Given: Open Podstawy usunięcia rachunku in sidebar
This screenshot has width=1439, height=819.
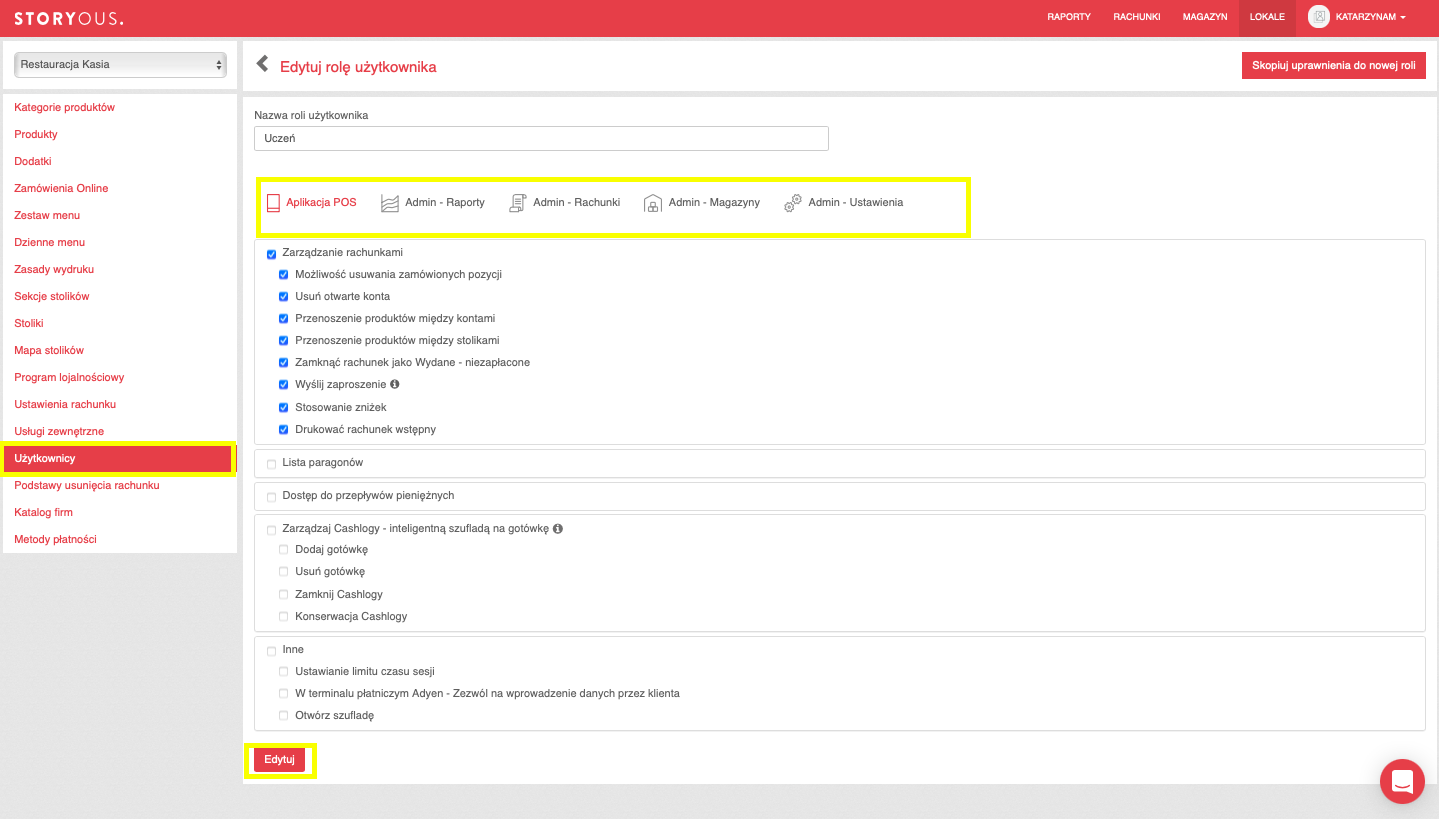Looking at the screenshot, I should point(87,485).
